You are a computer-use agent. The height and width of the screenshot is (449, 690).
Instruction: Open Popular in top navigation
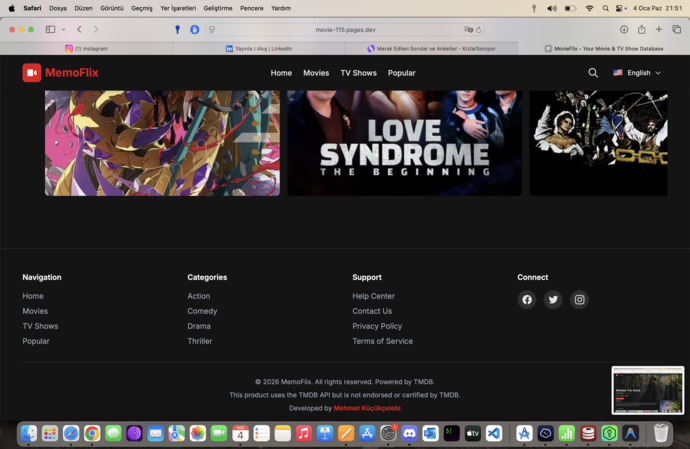401,73
